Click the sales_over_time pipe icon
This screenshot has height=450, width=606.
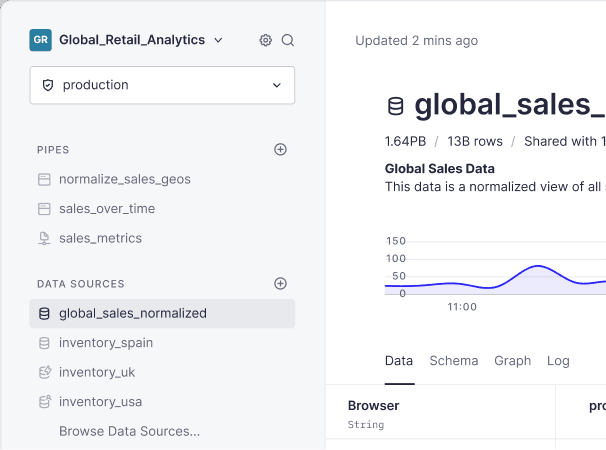[x=44, y=209]
